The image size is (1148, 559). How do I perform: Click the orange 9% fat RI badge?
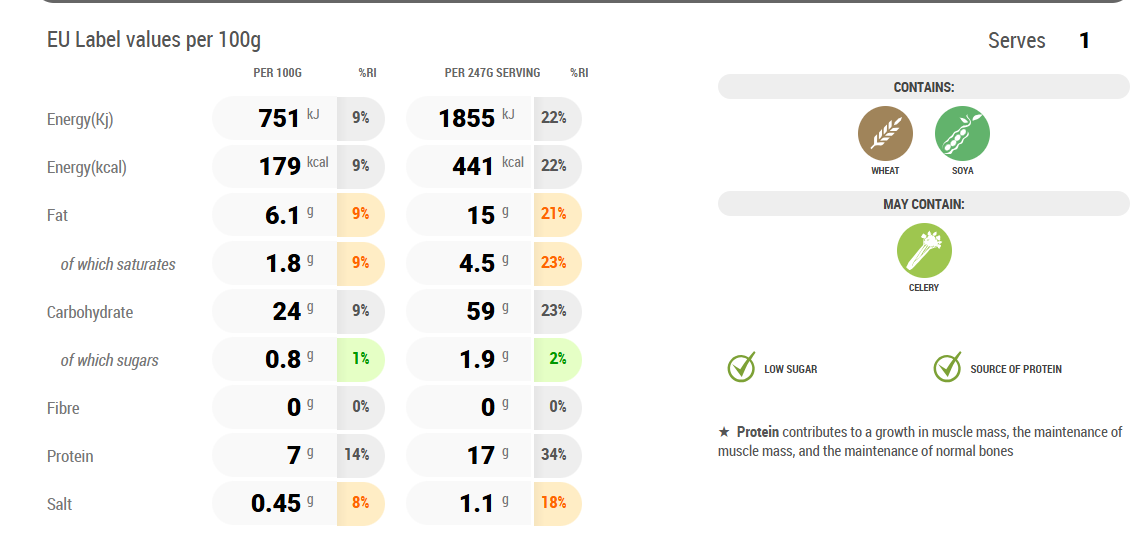point(360,213)
